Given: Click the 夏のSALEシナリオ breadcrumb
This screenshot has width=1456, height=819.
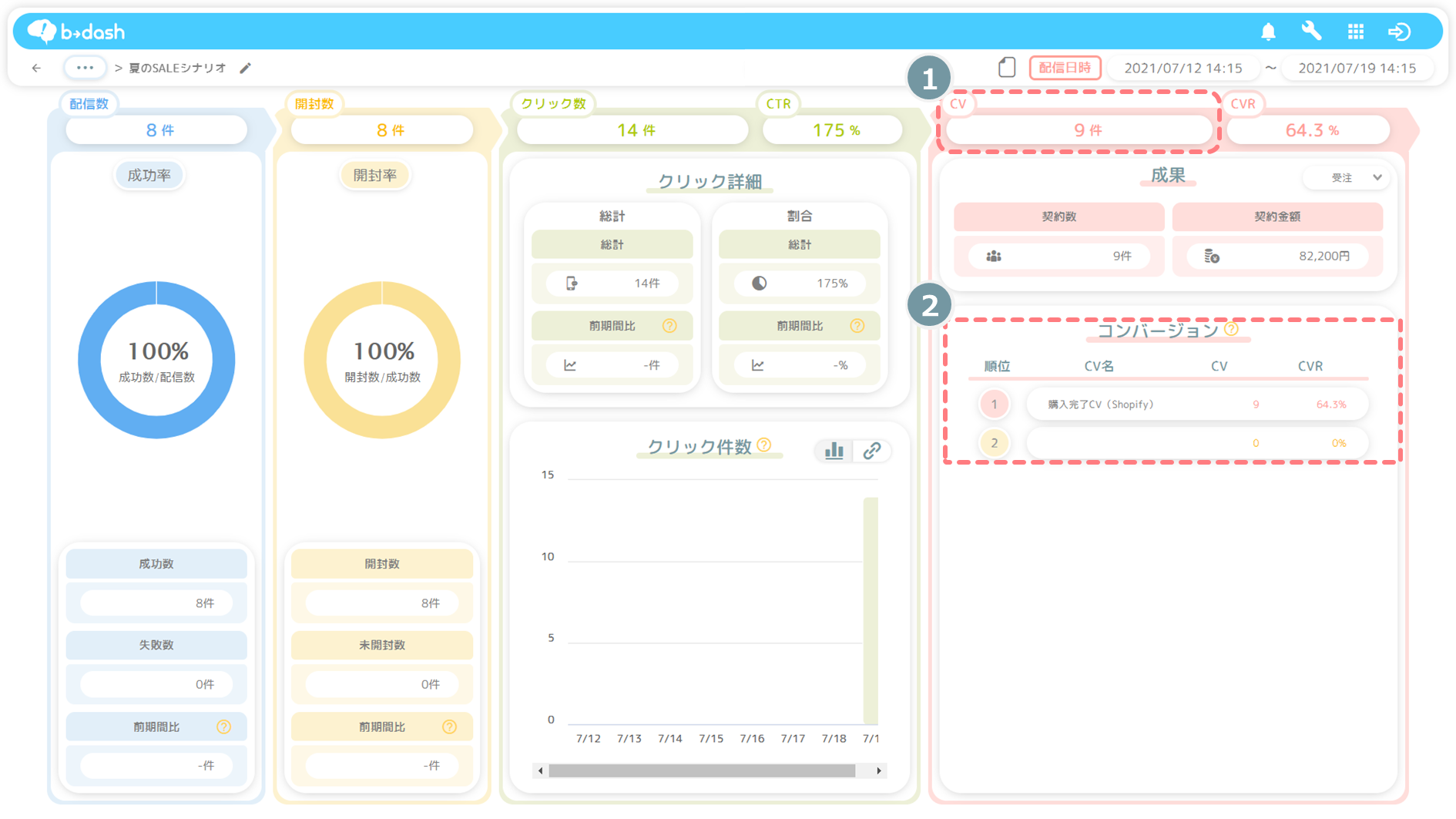Looking at the screenshot, I should coord(177,68).
